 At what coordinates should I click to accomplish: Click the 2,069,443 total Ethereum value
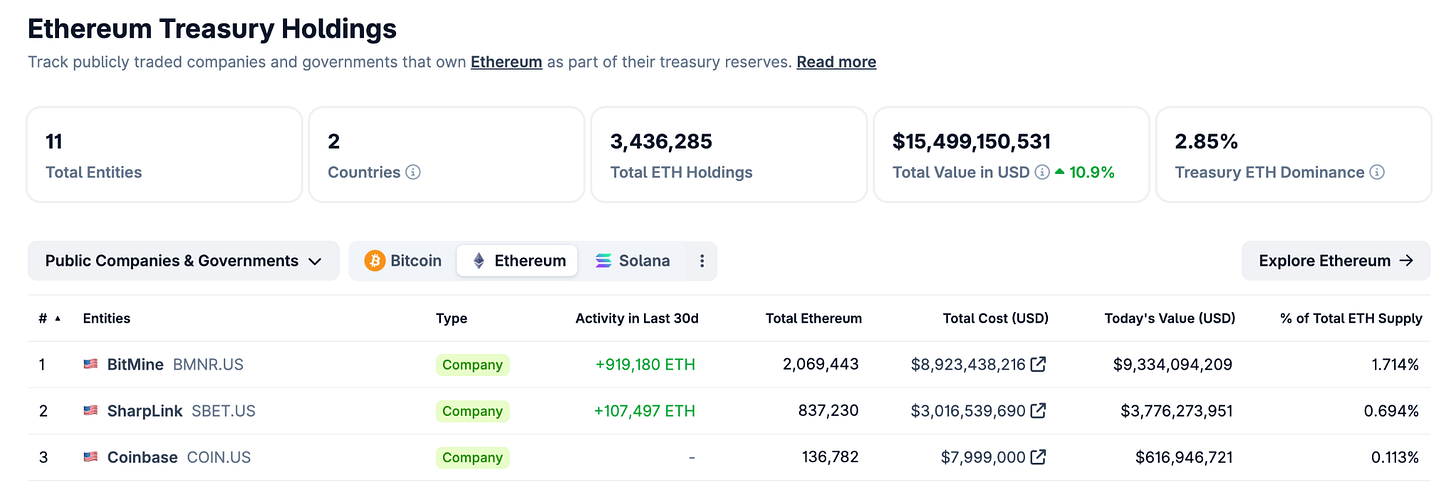820,365
